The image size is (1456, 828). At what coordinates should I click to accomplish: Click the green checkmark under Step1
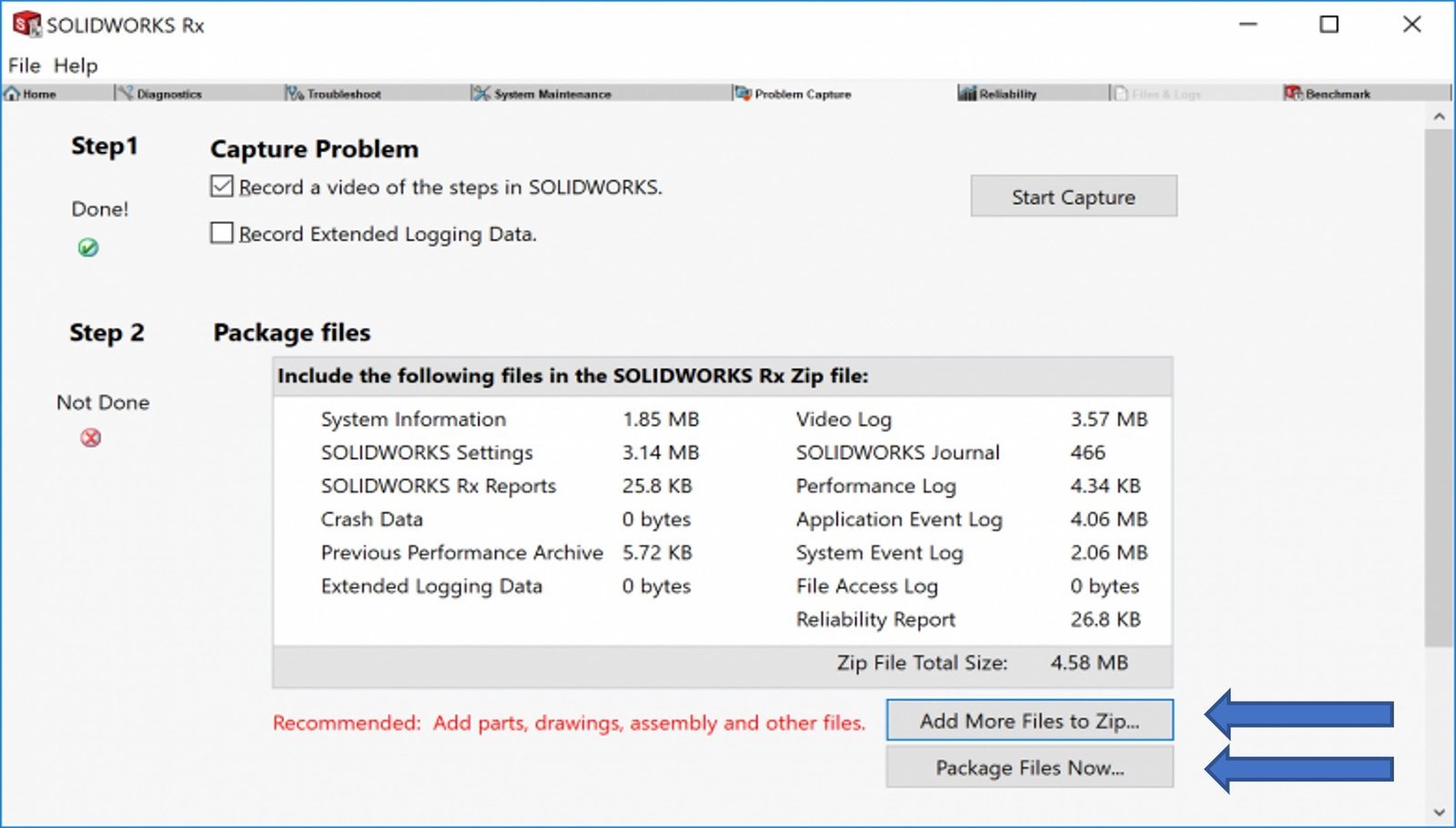(x=88, y=247)
